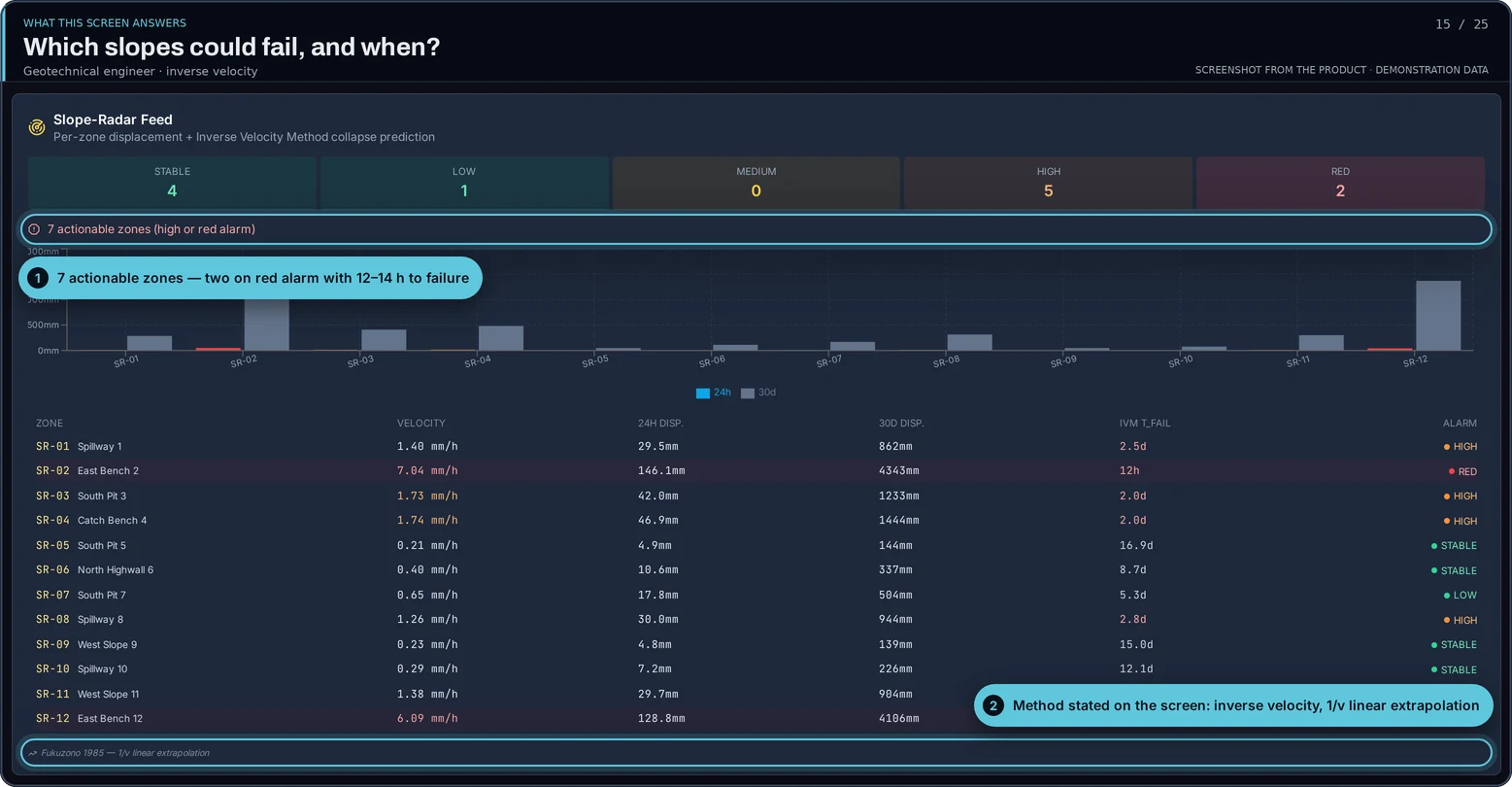Sort by the VELOCITY column header
The image size is (1512, 787).
(421, 423)
